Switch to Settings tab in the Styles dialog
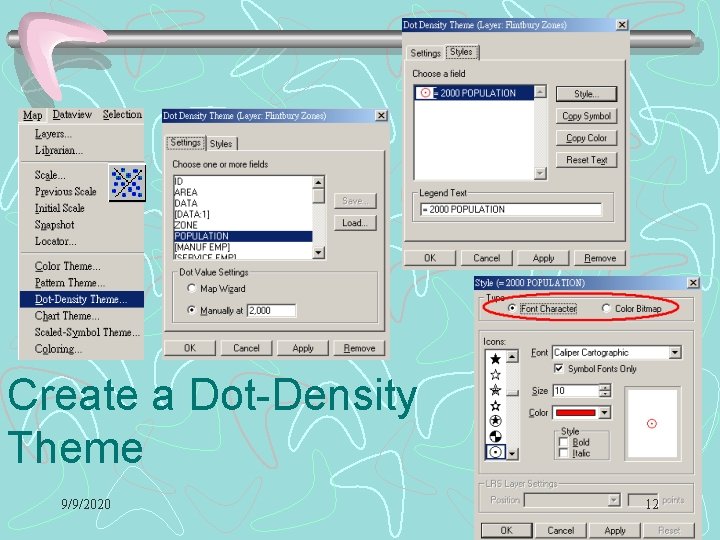720x540 pixels. tap(425, 53)
